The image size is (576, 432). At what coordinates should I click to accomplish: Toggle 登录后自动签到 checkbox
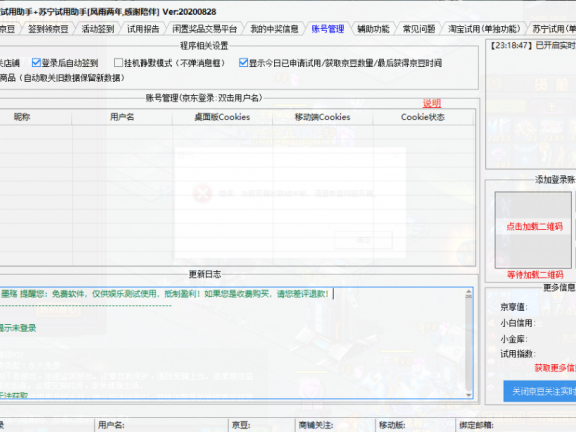click(36, 63)
